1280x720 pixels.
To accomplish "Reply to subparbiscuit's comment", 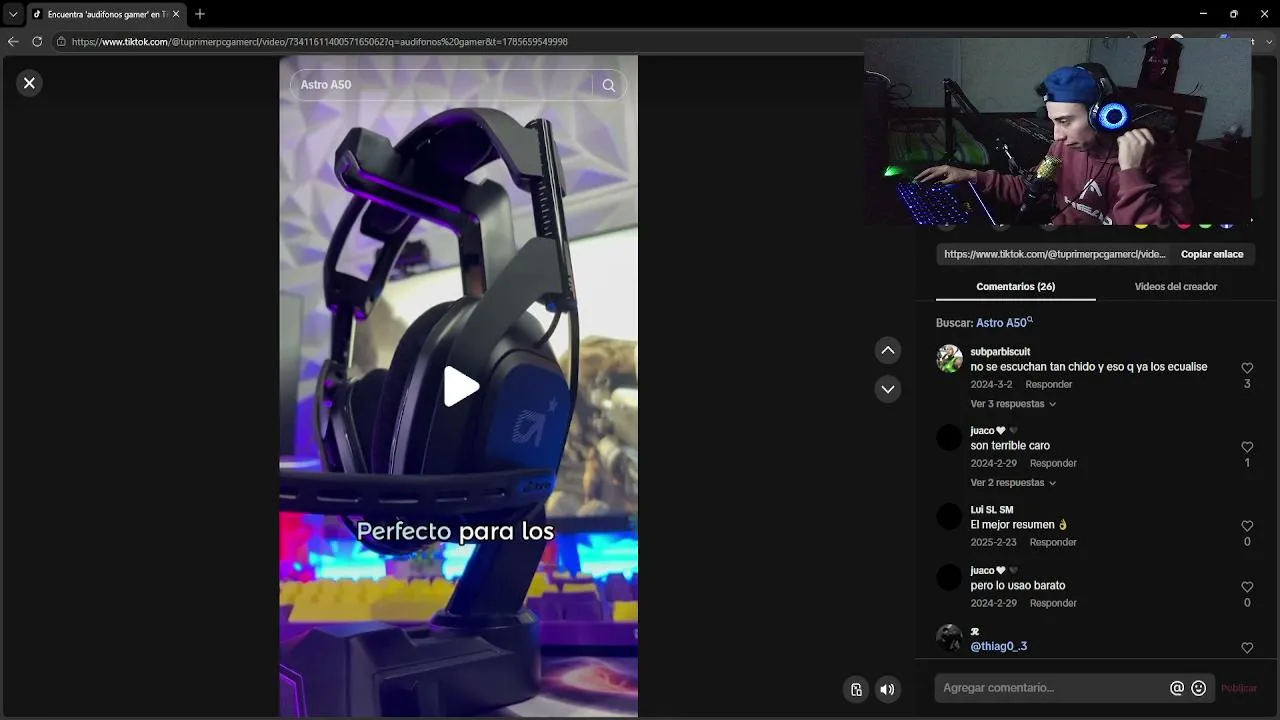I will (x=1049, y=385).
